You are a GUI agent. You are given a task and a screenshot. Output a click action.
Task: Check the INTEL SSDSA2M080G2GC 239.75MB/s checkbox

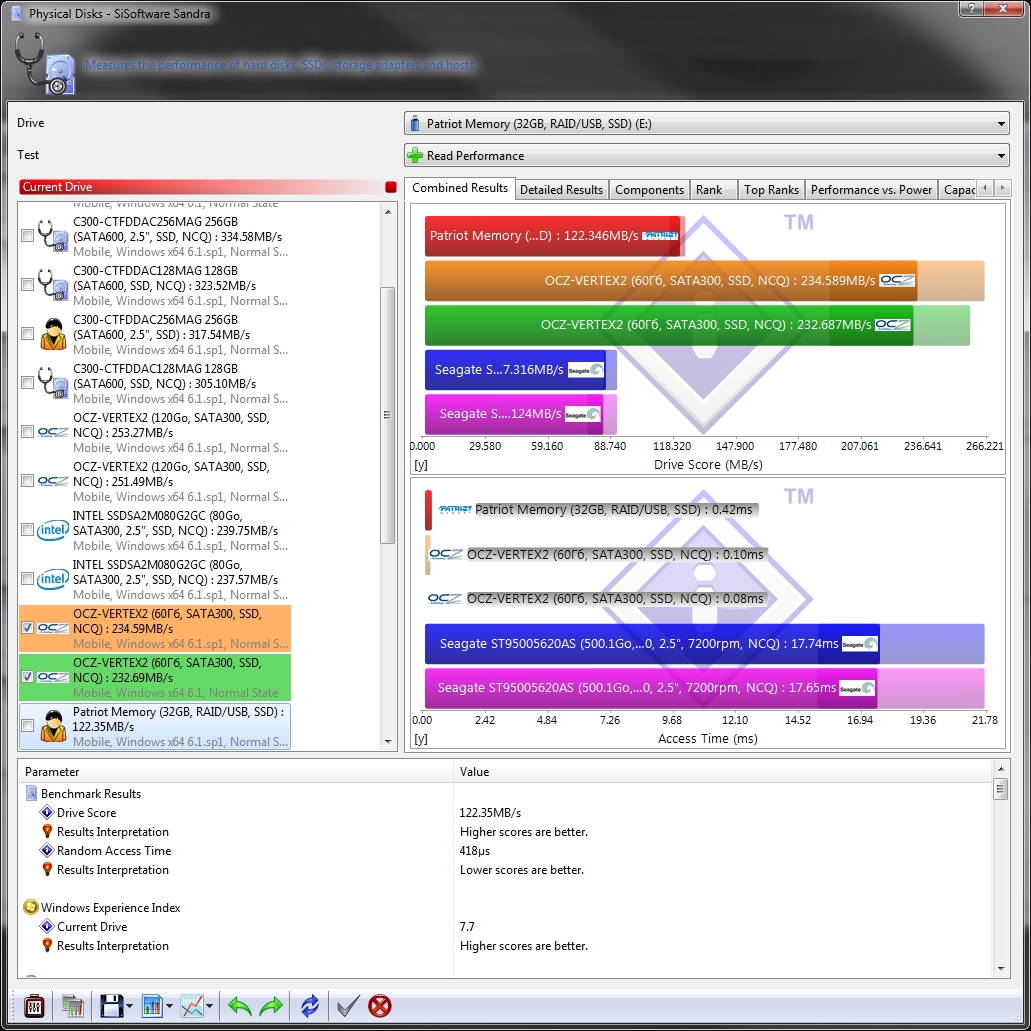point(27,529)
